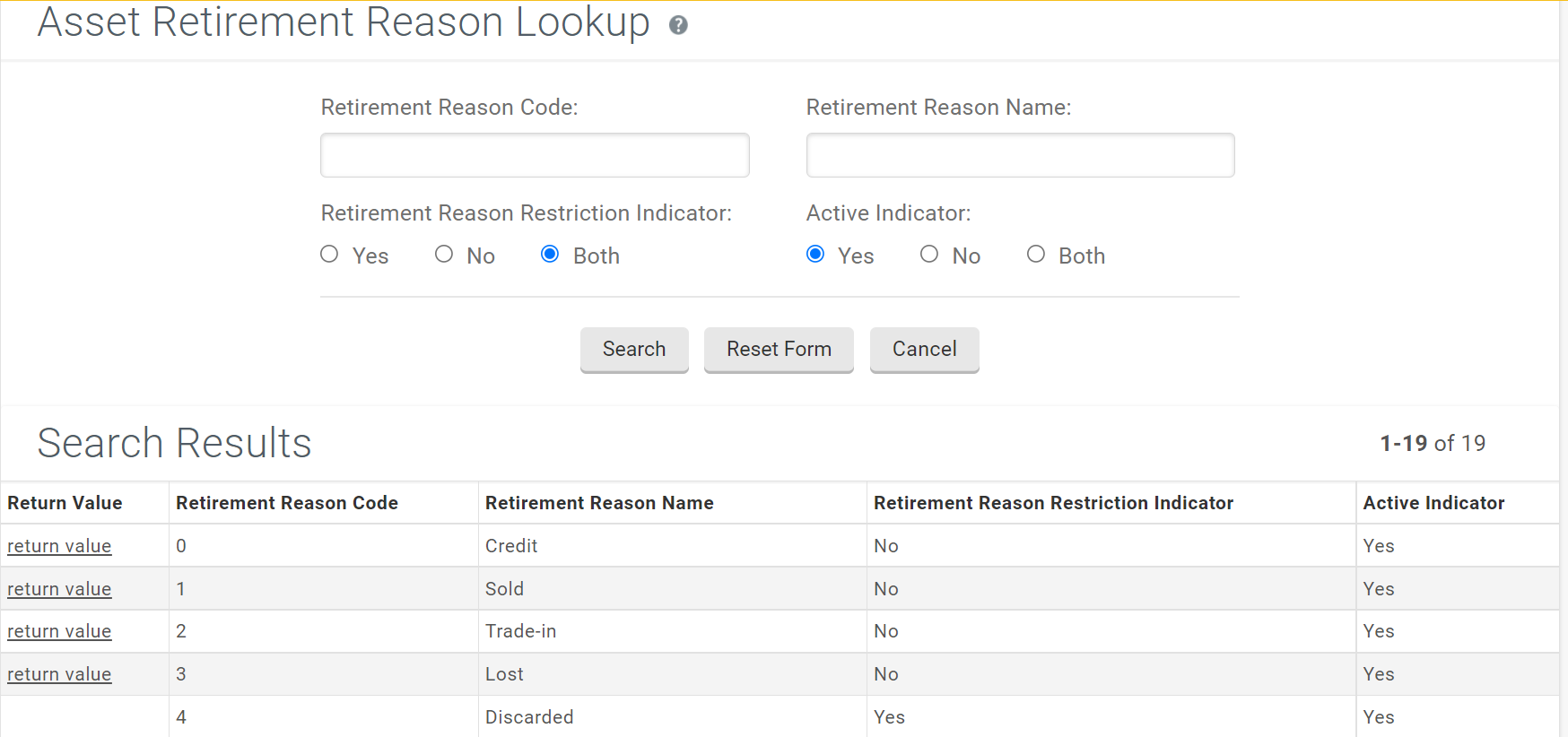Viewport: 1568px width, 737px height.
Task: Select Yes for Active Indicator
Action: [x=815, y=255]
